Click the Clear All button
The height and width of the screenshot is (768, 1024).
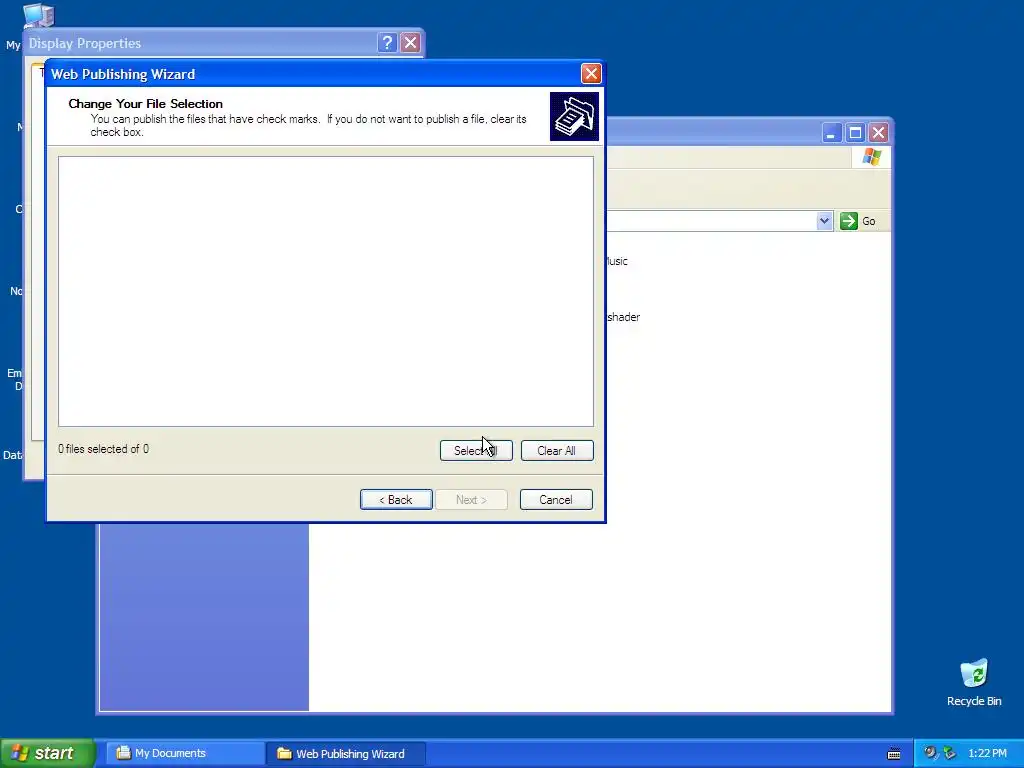coord(557,451)
